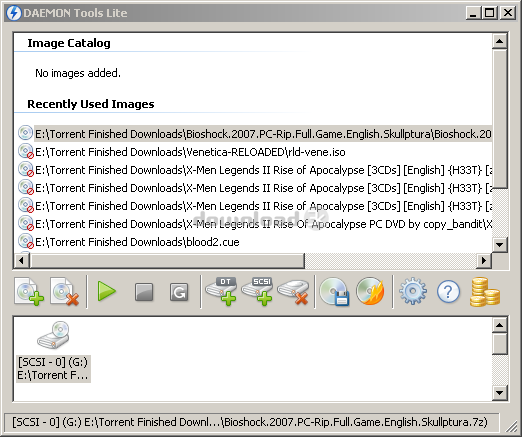The height and width of the screenshot is (437, 522).
Task: Click the gold coins license icon
Action: click(x=485, y=292)
